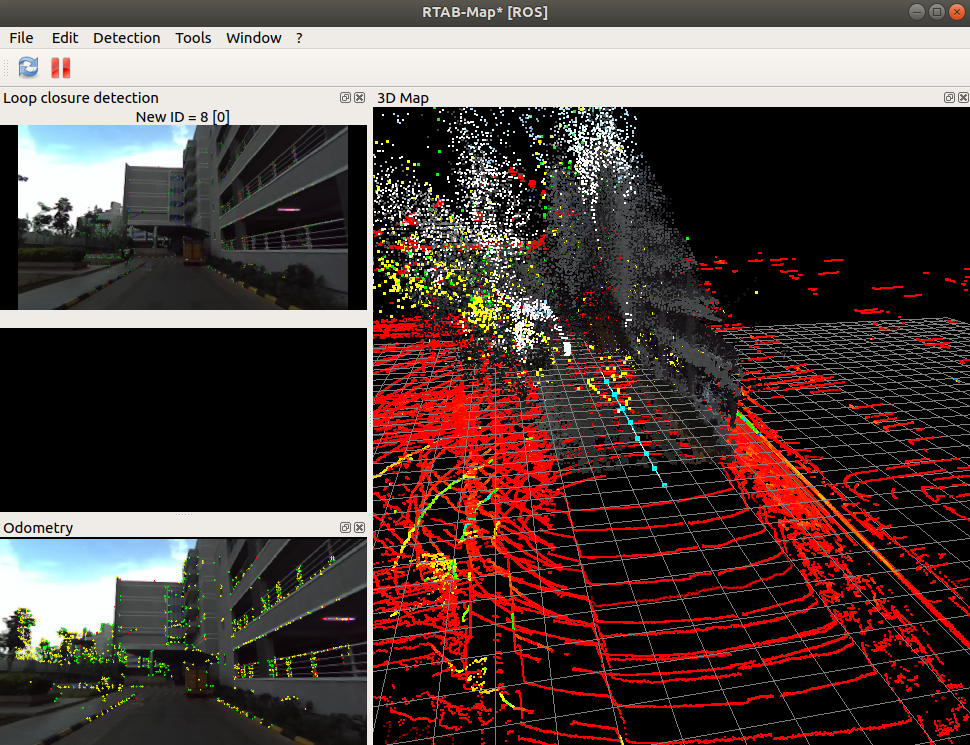Open the Tools menu
The width and height of the screenshot is (970, 745).
[193, 38]
